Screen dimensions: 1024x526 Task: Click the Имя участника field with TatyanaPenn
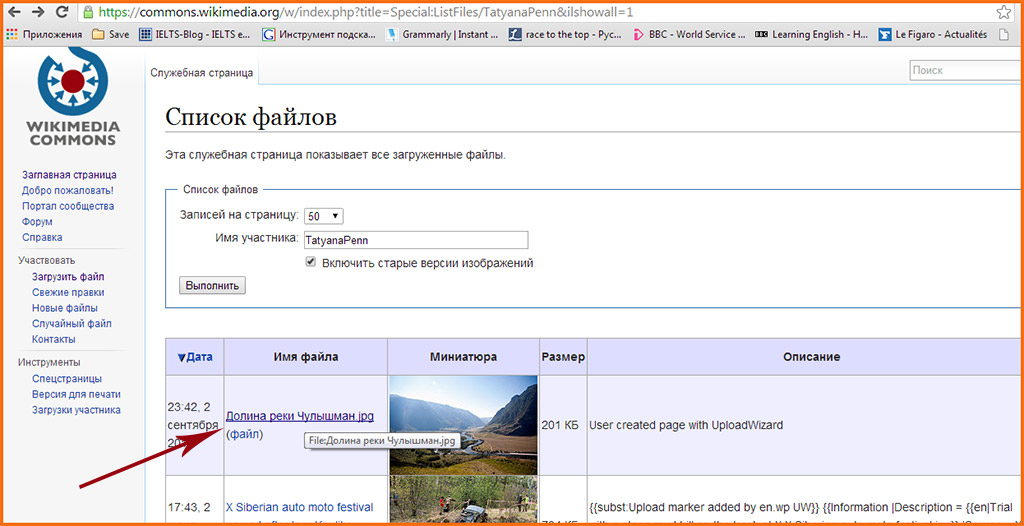coord(415,240)
